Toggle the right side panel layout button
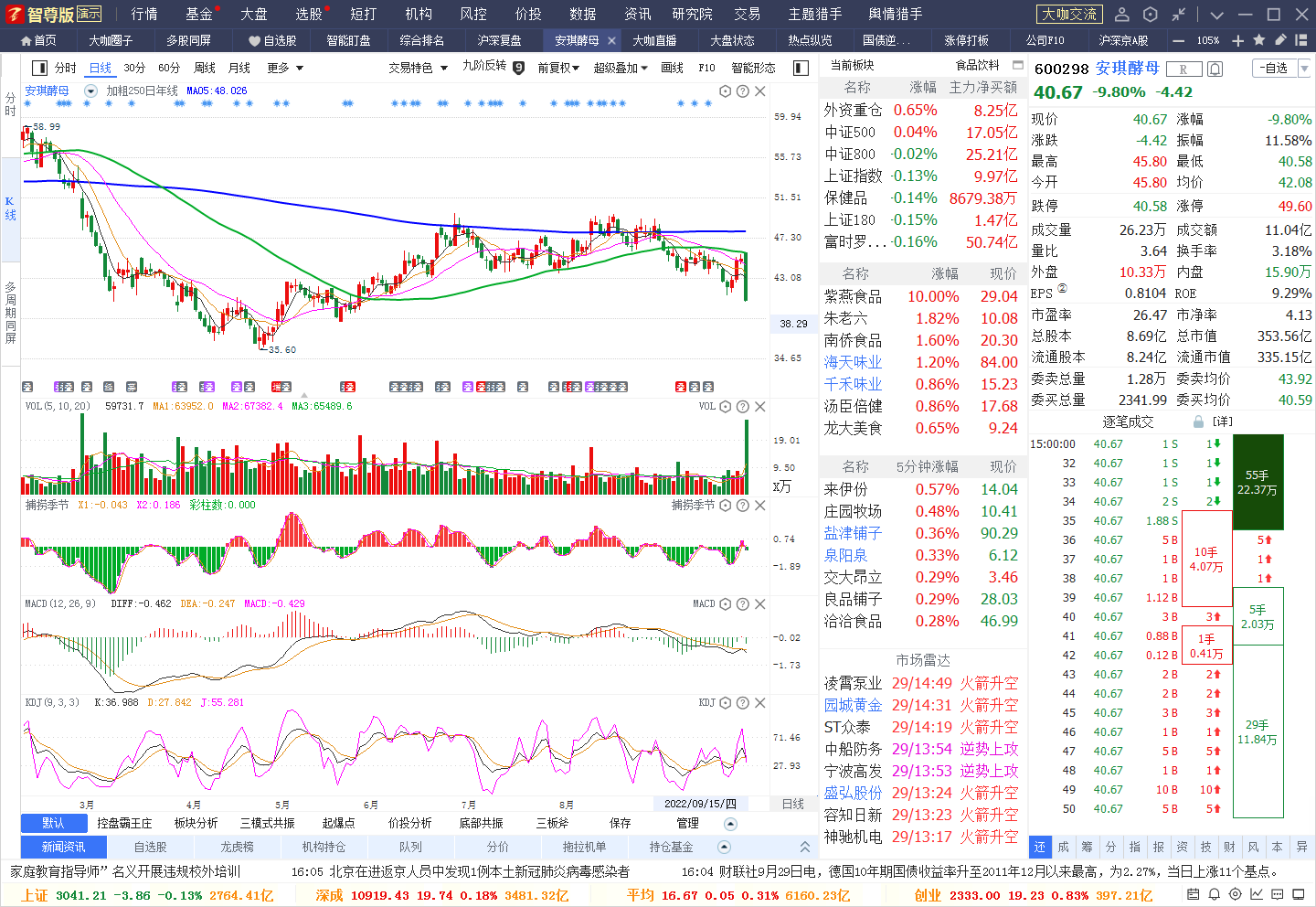The width and height of the screenshot is (1316, 907). pos(801,68)
